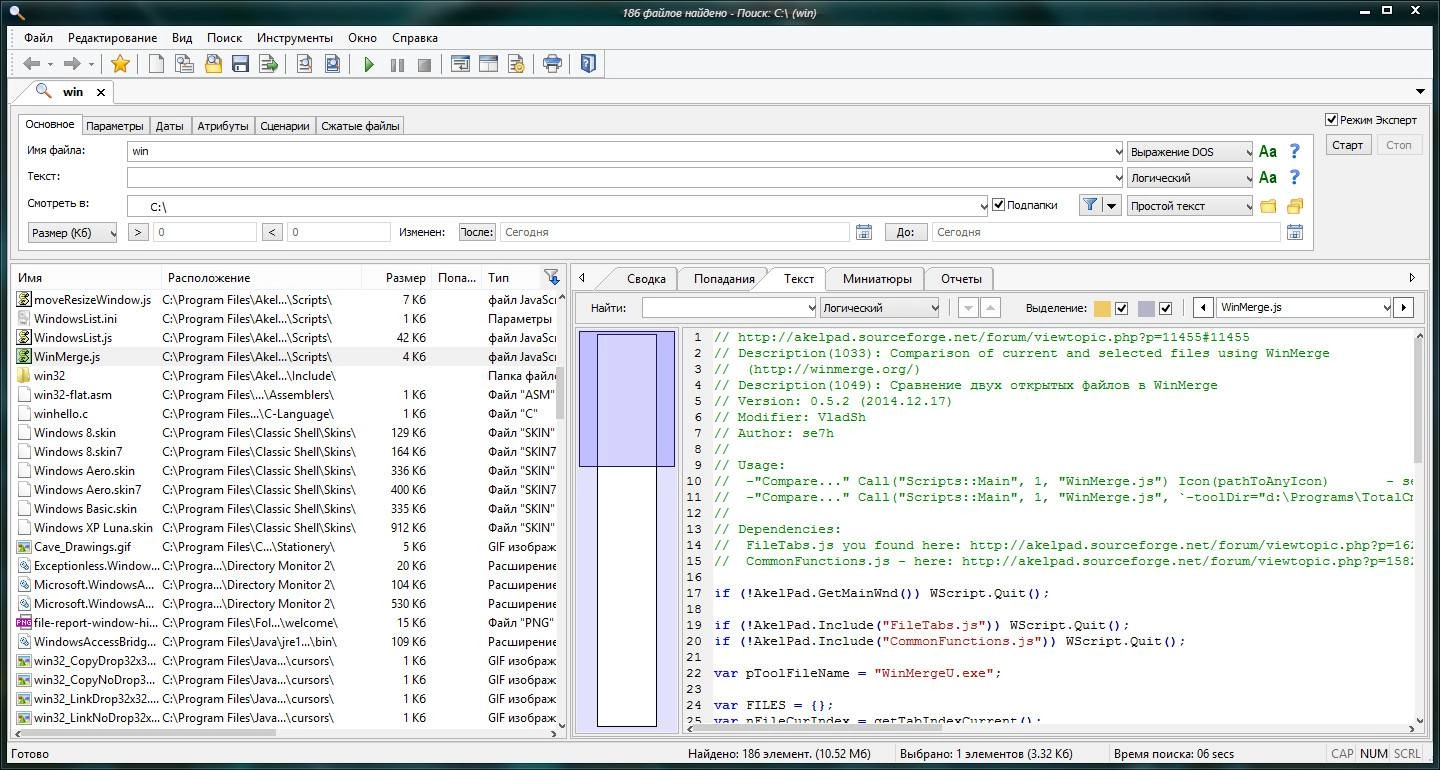Open Выражение DOS dropdown
This screenshot has height=770, width=1440.
pos(1190,152)
